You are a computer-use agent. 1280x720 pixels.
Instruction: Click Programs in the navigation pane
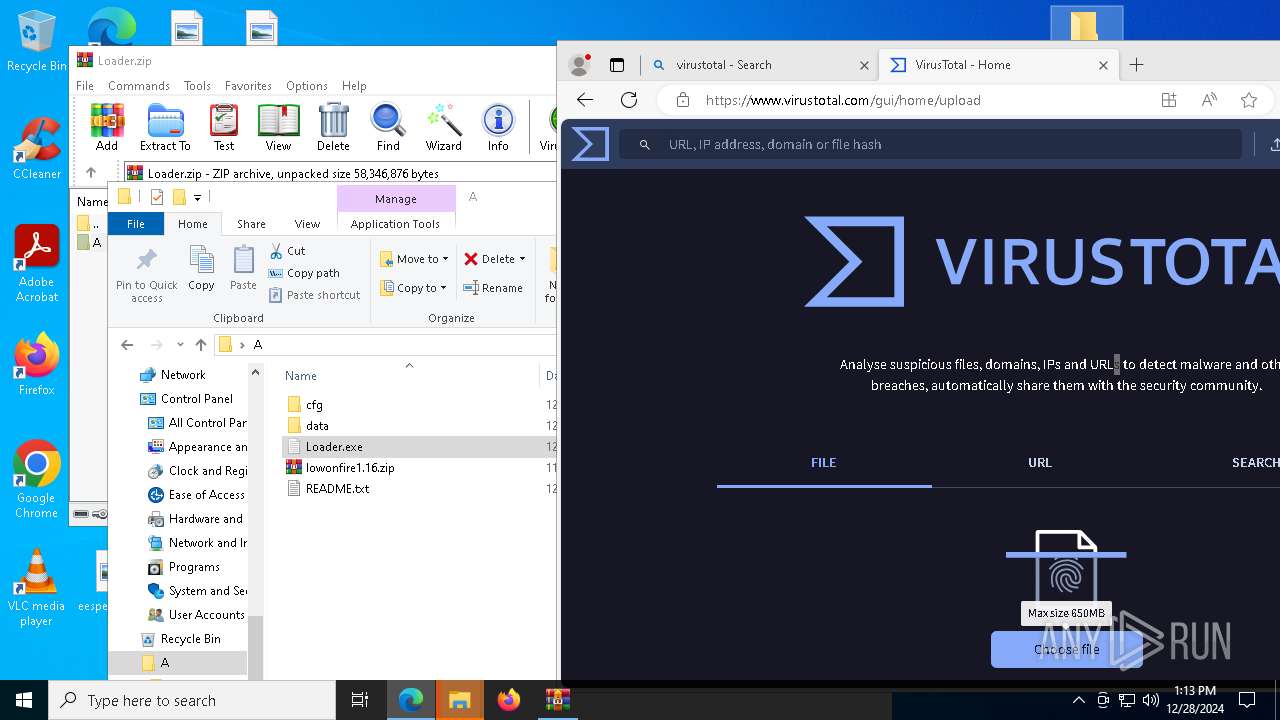click(194, 567)
